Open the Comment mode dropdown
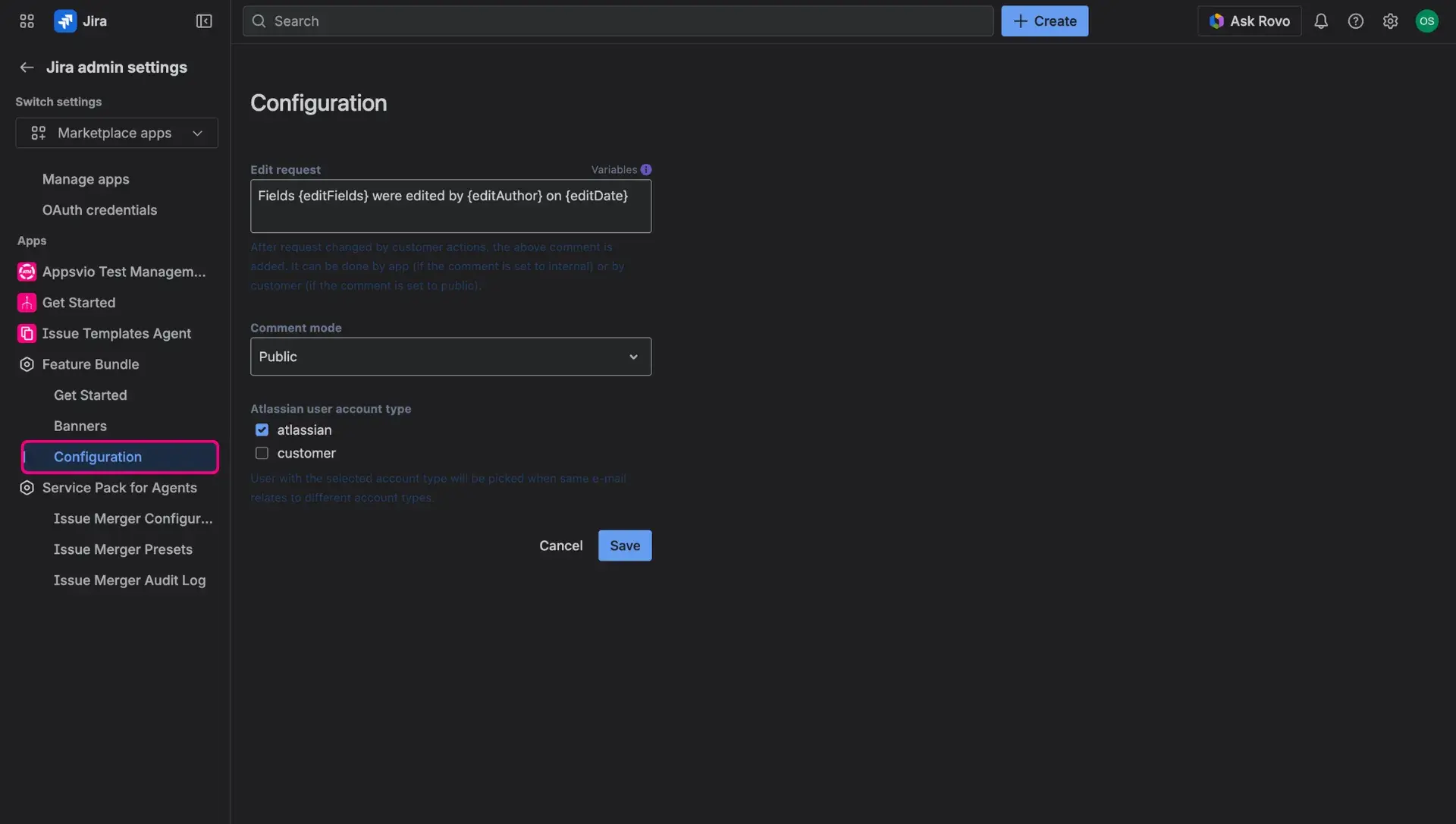 tap(450, 356)
